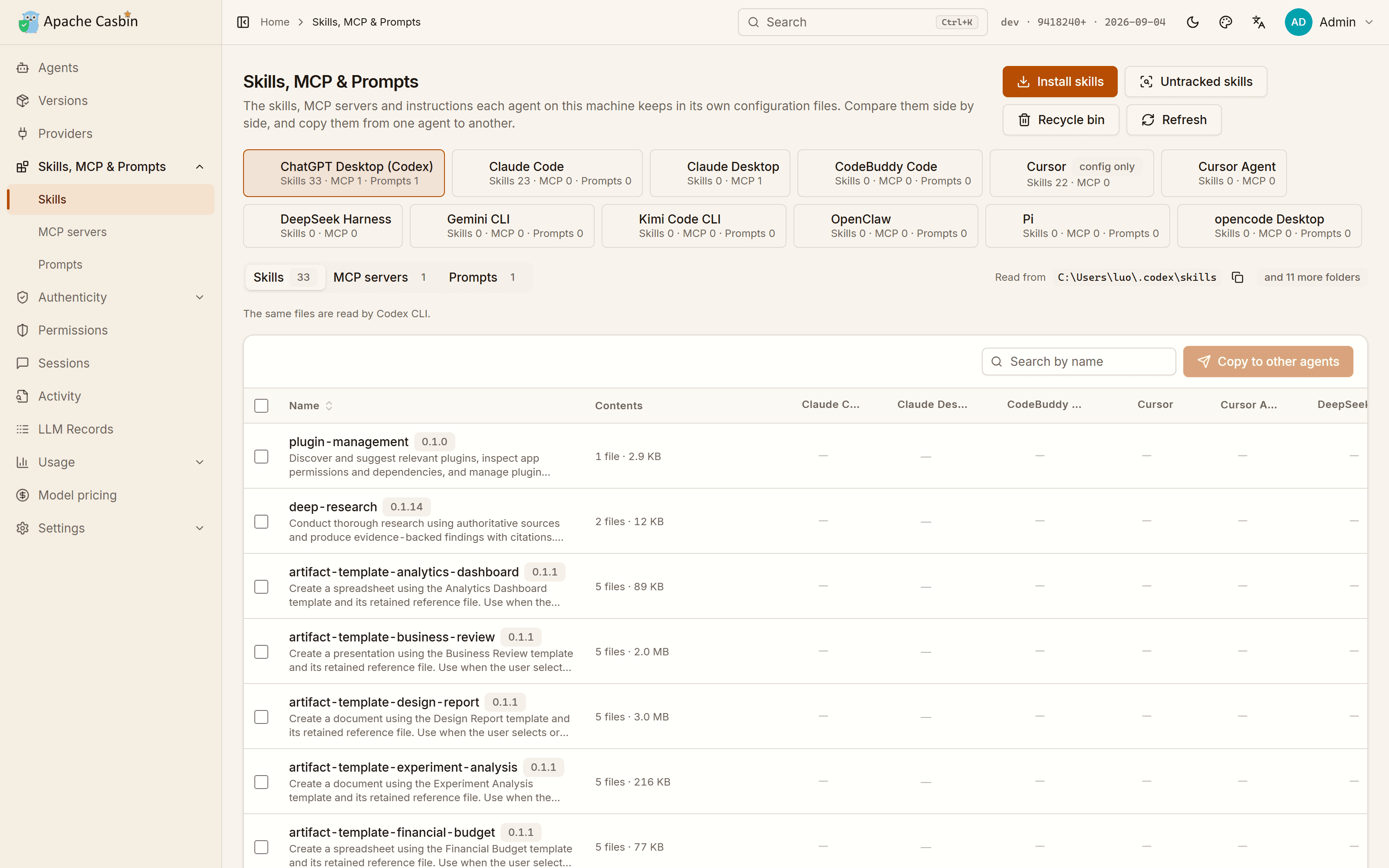Open Versions in the sidebar
Image resolution: width=1389 pixels, height=868 pixels.
111,100
